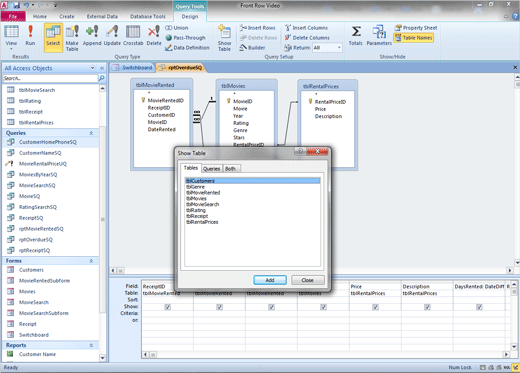Switch to the Database Tools tab
The height and width of the screenshot is (373, 520).
click(148, 16)
